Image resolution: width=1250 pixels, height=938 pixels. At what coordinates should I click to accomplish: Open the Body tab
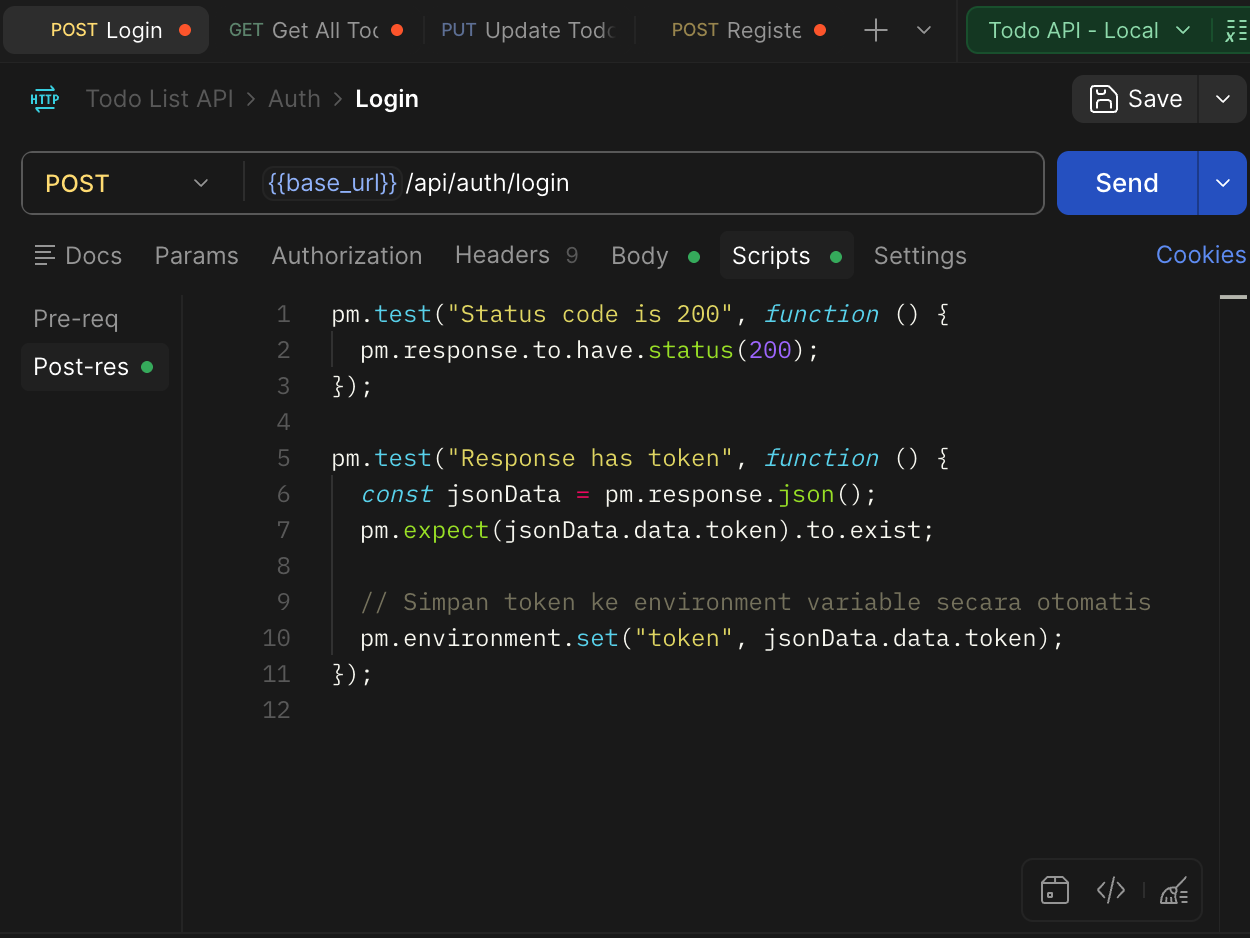click(655, 256)
